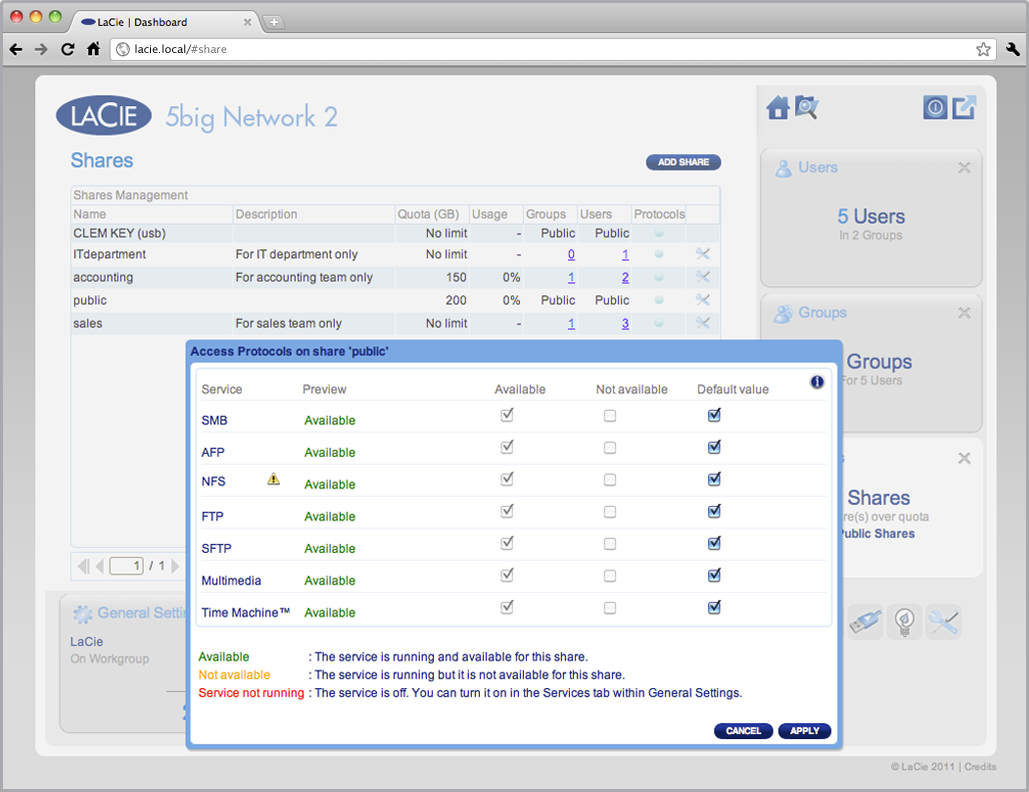Screen dimensions: 1029x792
Task: Close the Users widget
Action: click(964, 168)
